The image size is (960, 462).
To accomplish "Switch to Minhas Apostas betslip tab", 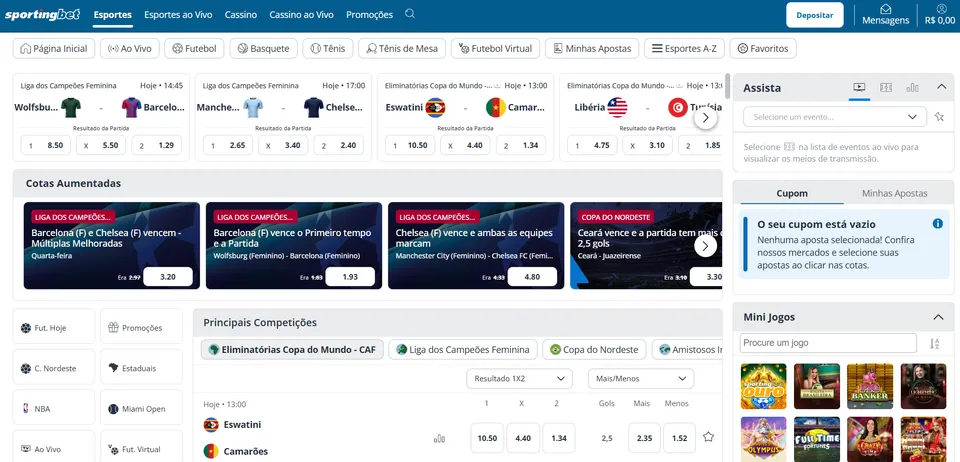I will [894, 193].
